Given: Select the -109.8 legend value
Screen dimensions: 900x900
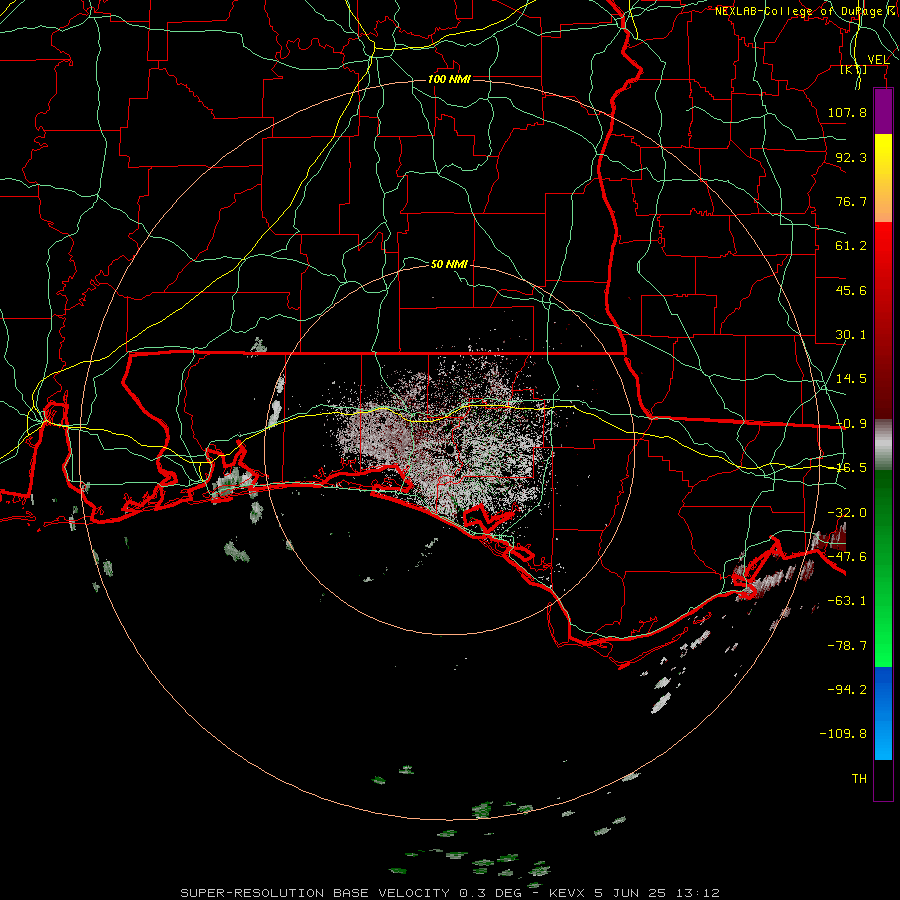Looking at the screenshot, I should (x=843, y=734).
